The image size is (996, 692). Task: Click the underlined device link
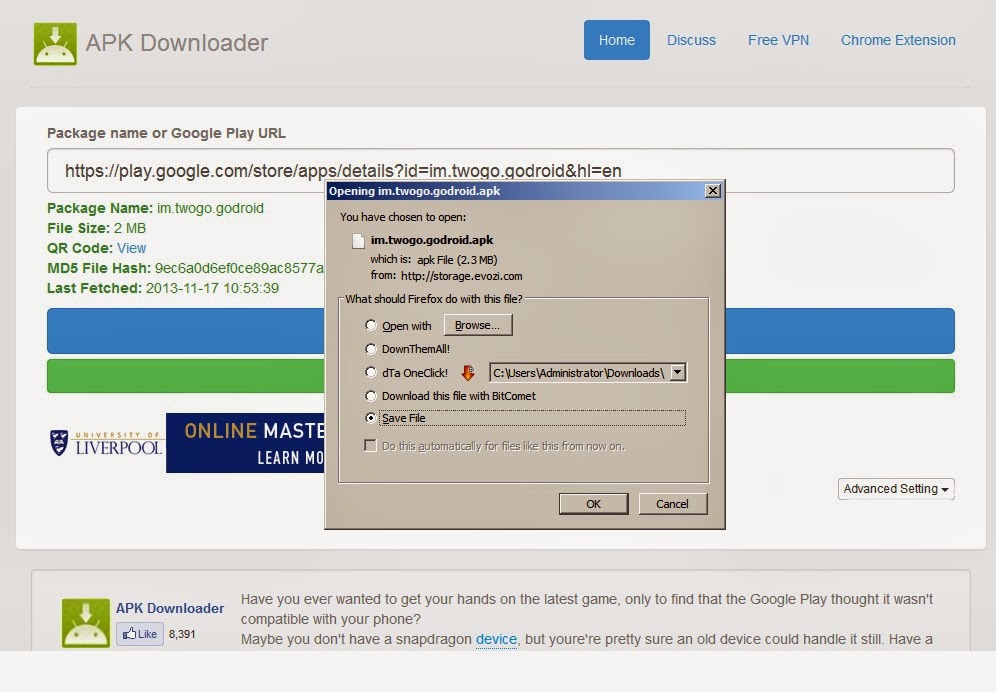tap(496, 639)
